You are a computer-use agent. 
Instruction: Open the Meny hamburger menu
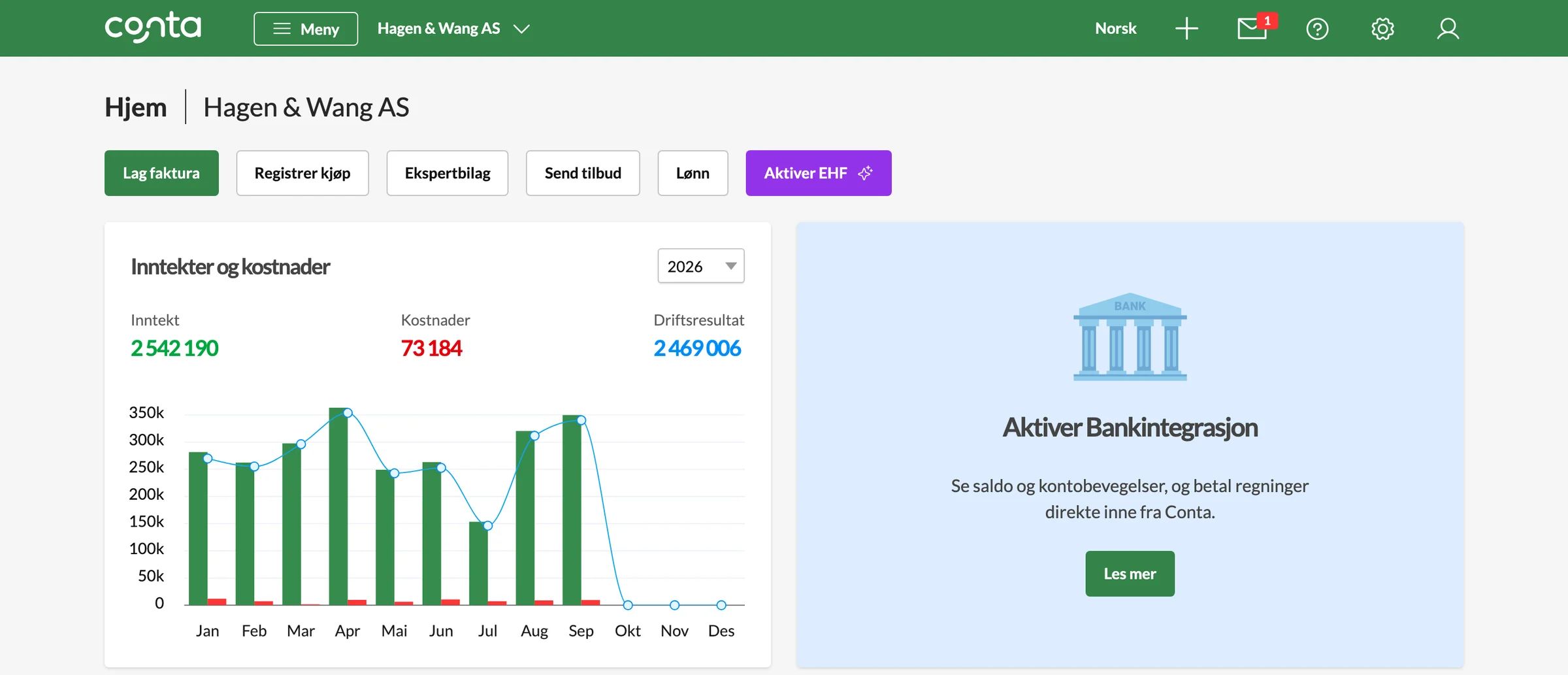click(306, 29)
